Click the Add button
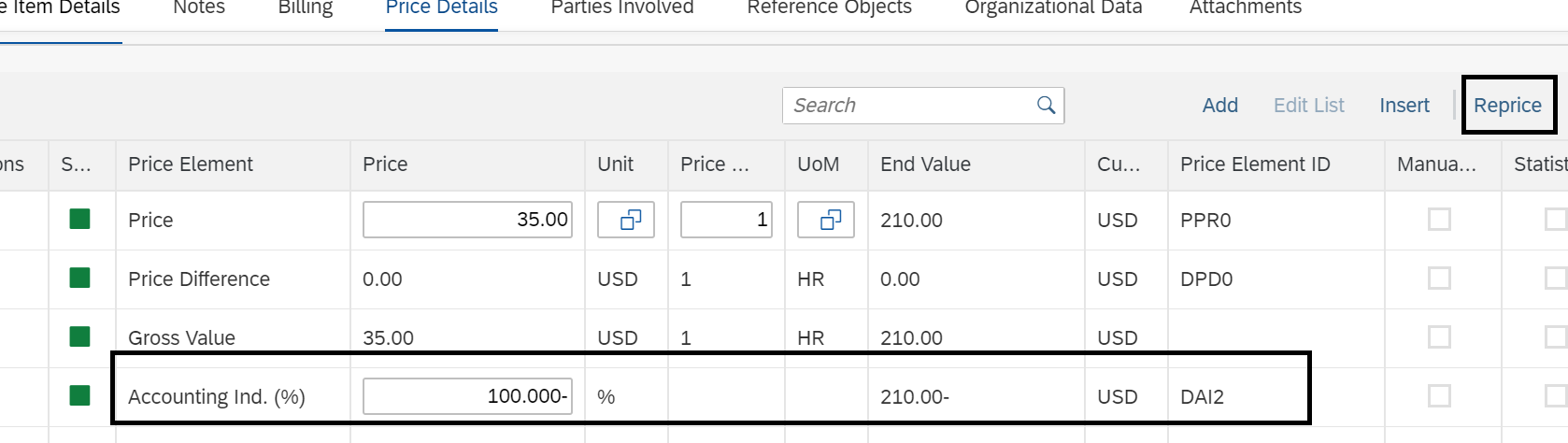This screenshot has width=1568, height=443. 1219,106
